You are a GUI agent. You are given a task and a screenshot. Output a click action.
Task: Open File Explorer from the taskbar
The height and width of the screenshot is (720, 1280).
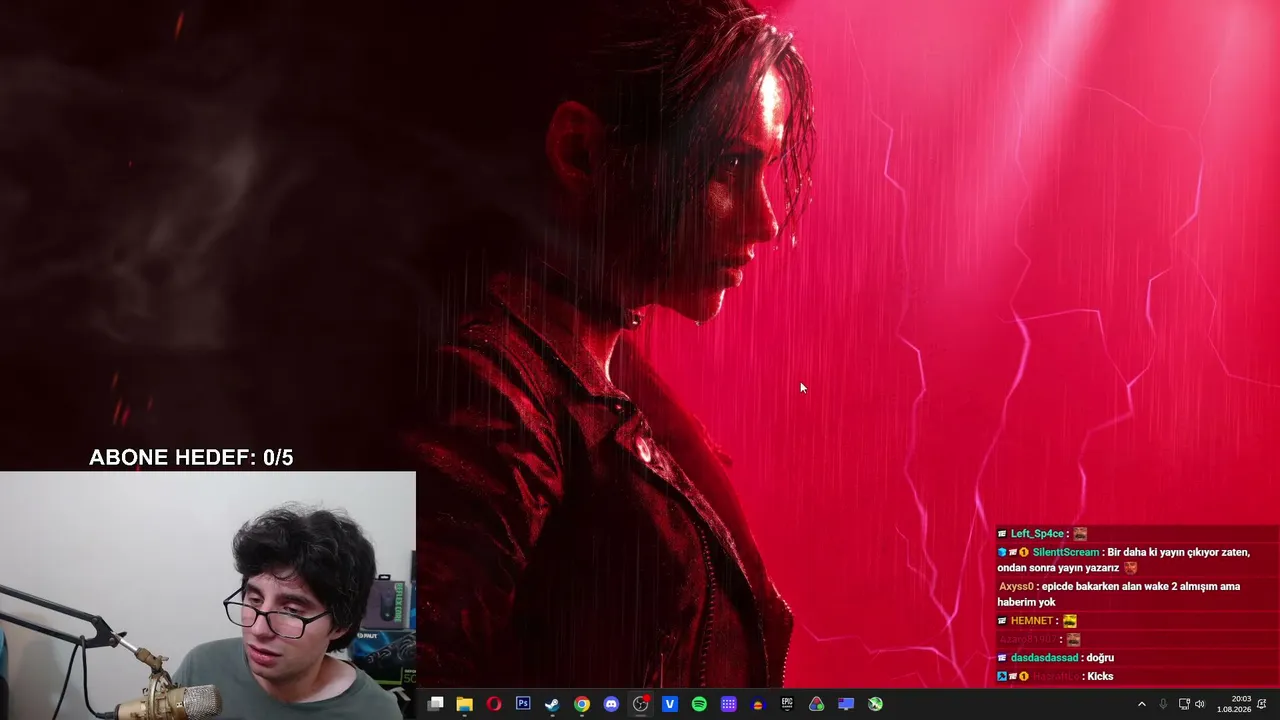[x=465, y=704]
